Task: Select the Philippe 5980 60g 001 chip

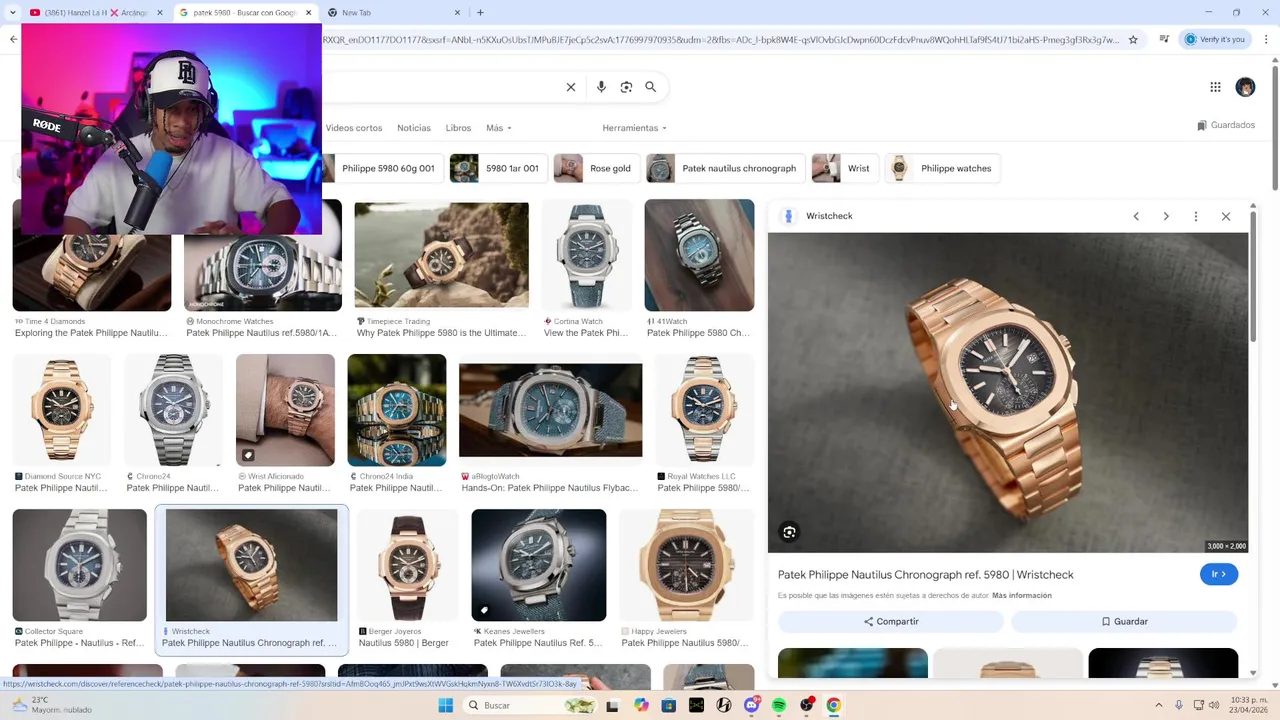Action: [x=384, y=168]
